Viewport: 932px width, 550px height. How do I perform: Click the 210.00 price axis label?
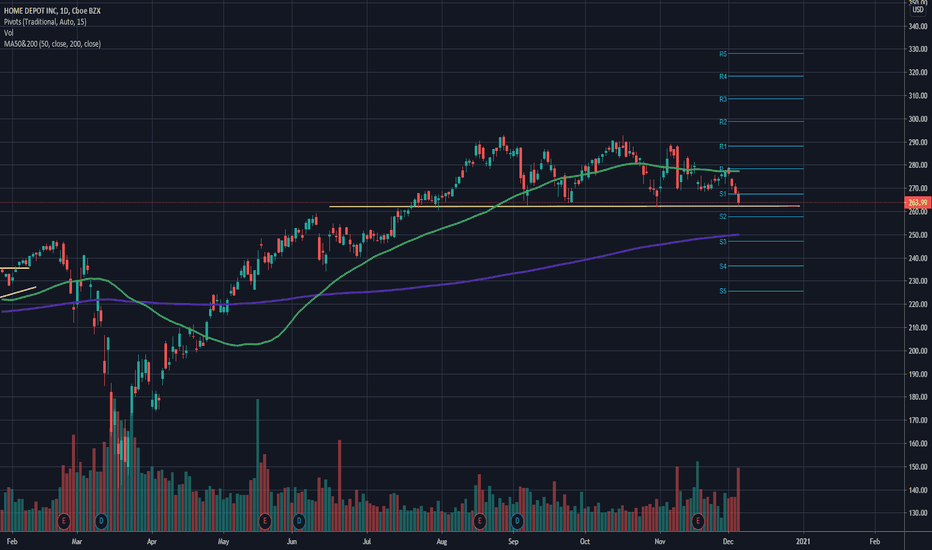[918, 328]
